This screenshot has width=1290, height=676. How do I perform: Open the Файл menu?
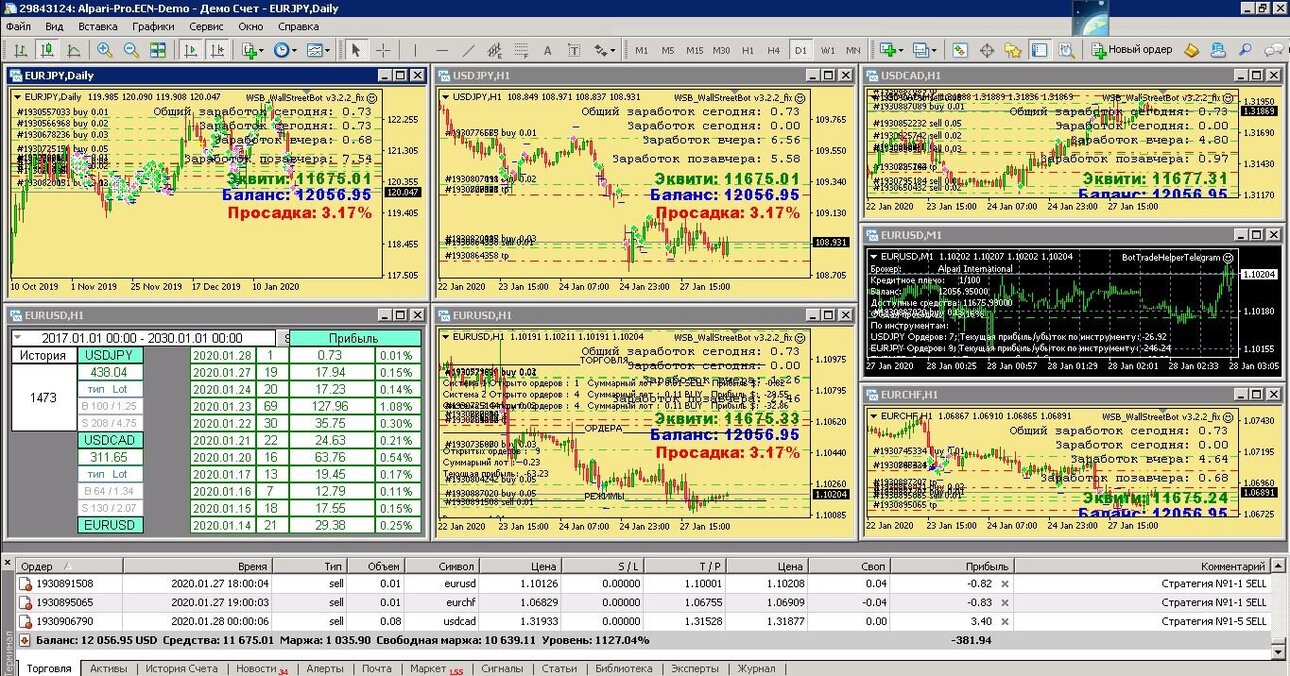18,27
